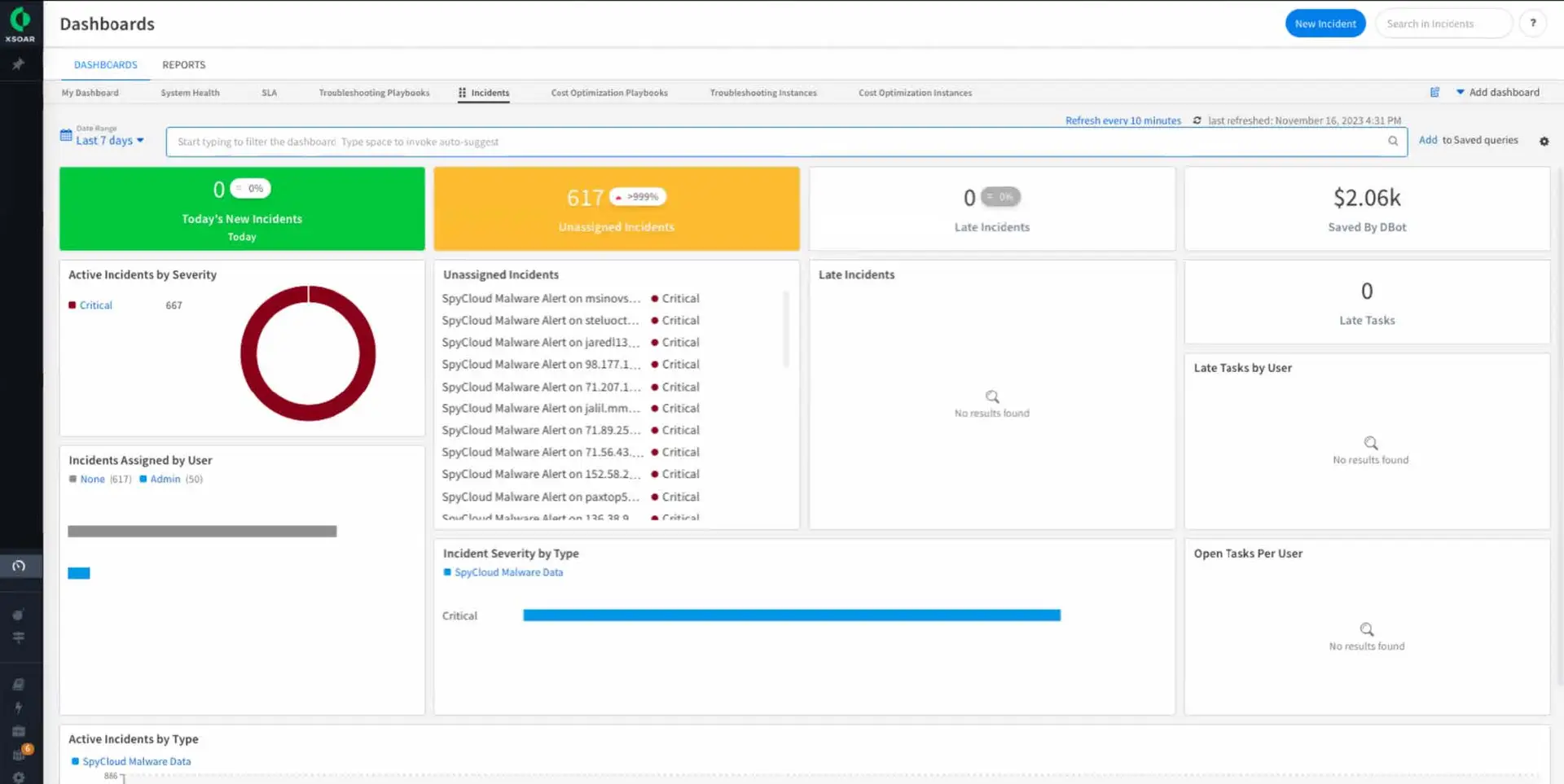Click the edit dashboard icon near Add dashboard
This screenshot has width=1564, height=784.
(1434, 92)
